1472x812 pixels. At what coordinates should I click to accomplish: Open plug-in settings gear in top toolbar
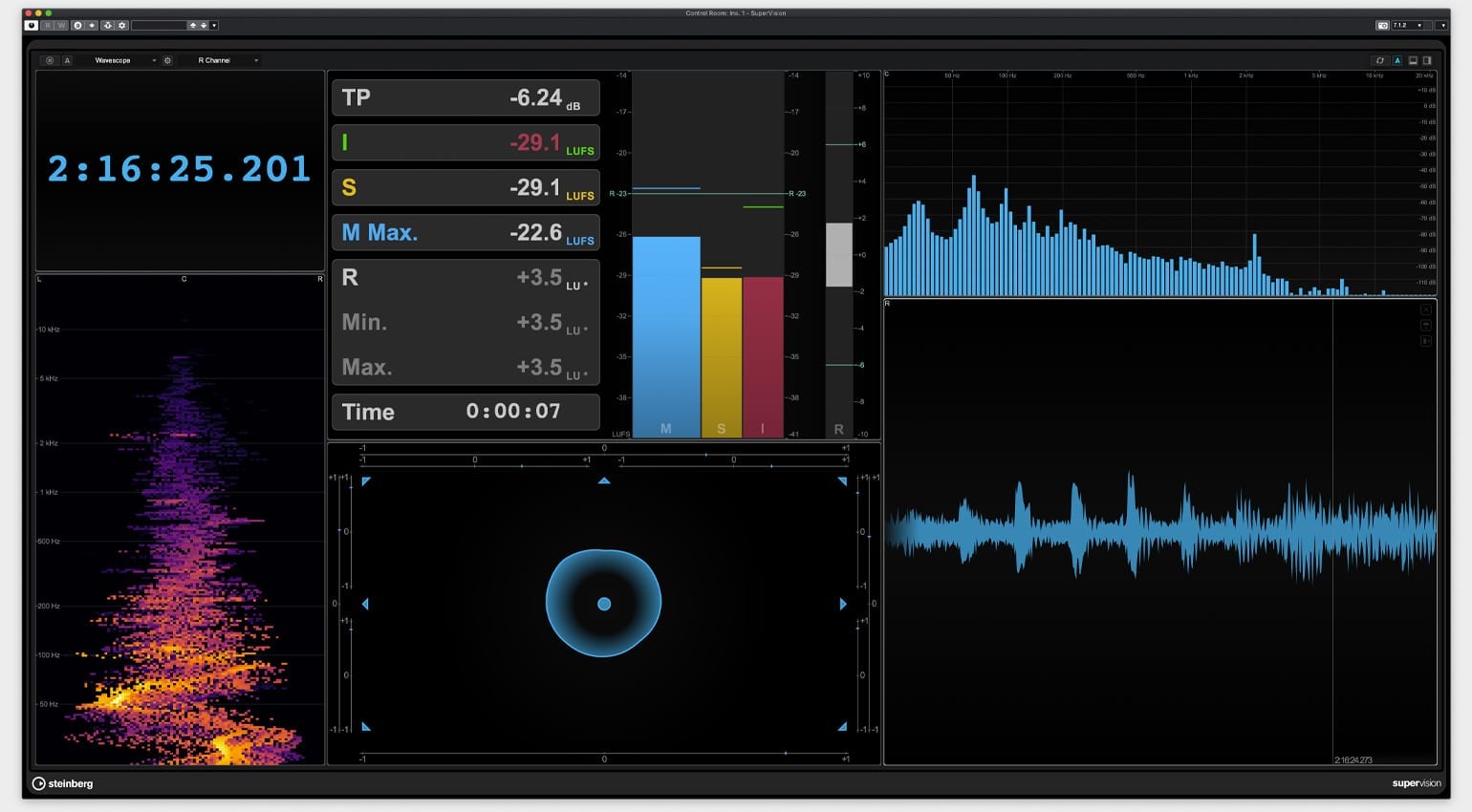(x=121, y=26)
